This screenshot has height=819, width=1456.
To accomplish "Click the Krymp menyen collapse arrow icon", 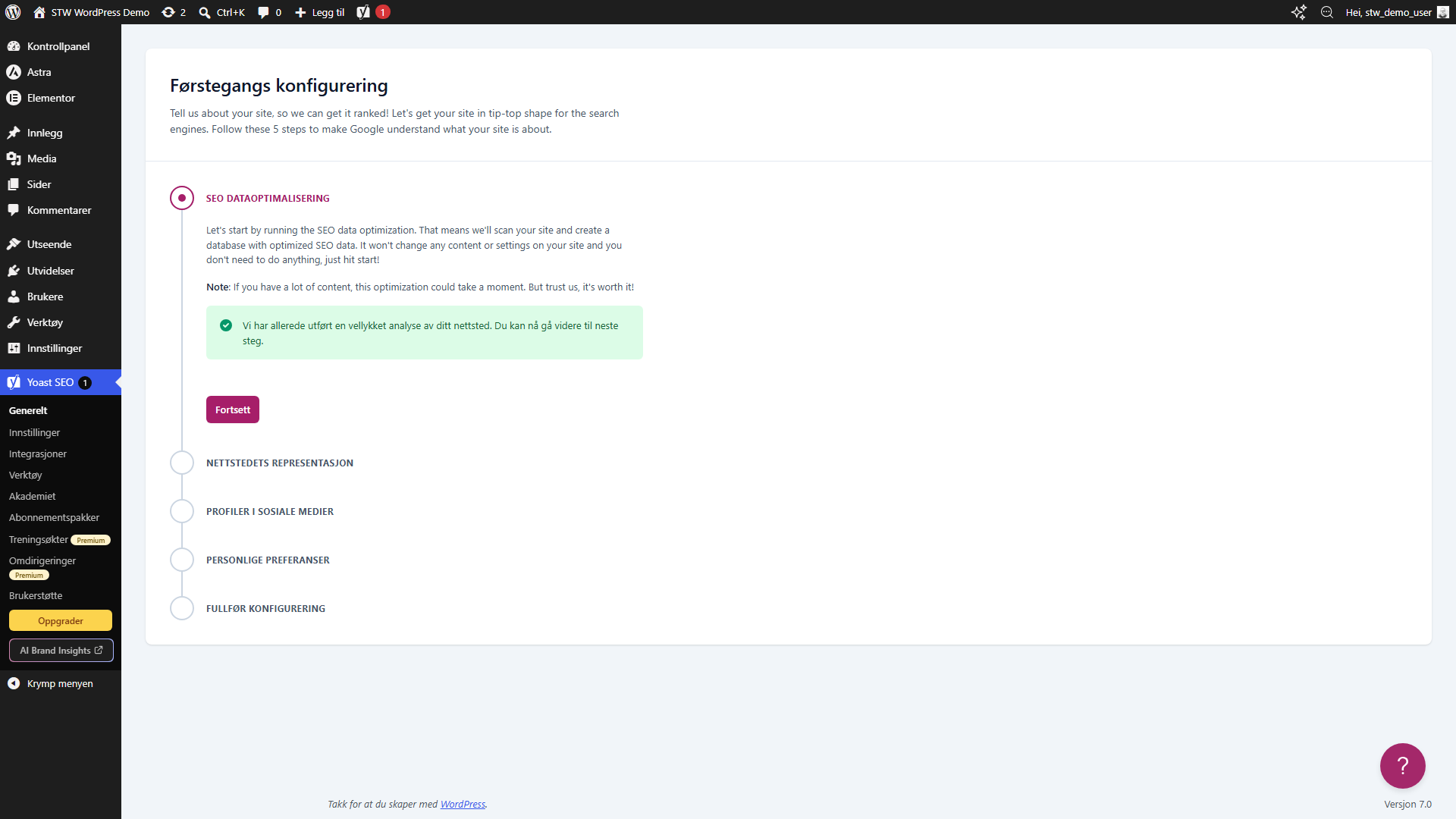I will click(14, 683).
